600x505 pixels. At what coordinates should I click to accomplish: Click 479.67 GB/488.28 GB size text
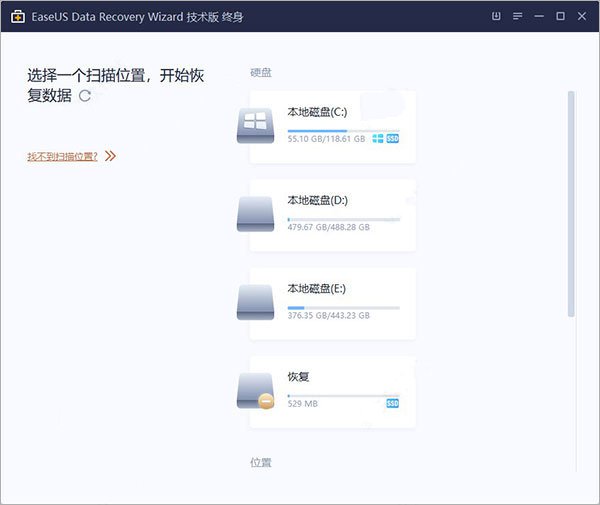click(x=329, y=227)
